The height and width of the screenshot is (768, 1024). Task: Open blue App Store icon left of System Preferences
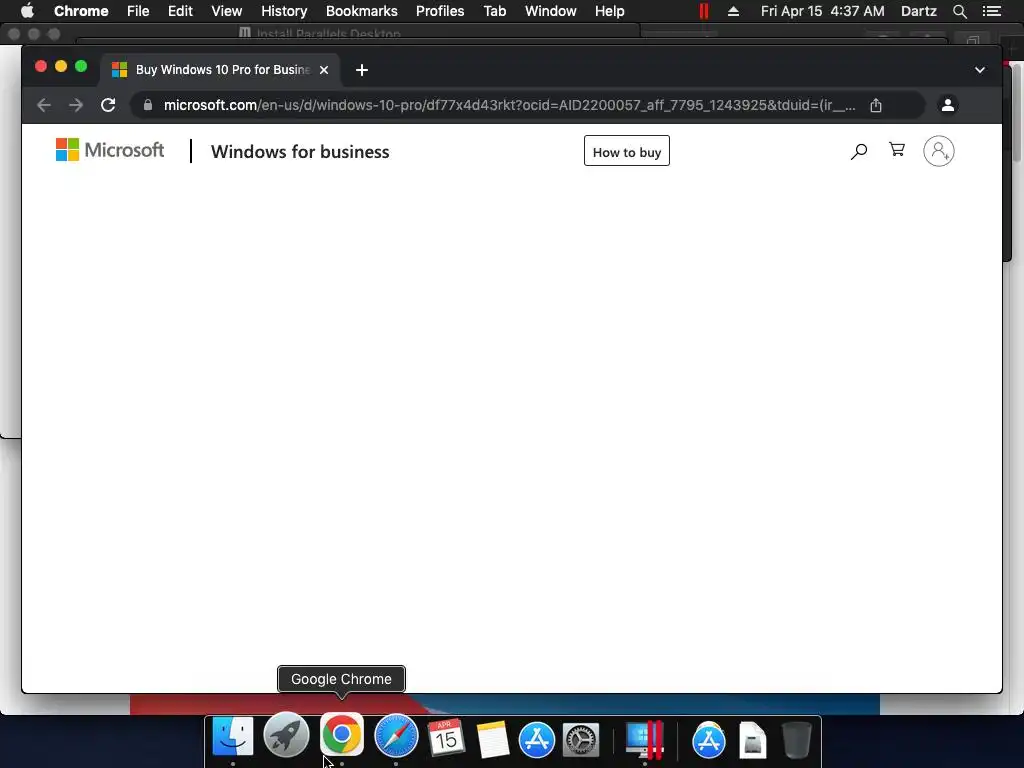coord(537,740)
